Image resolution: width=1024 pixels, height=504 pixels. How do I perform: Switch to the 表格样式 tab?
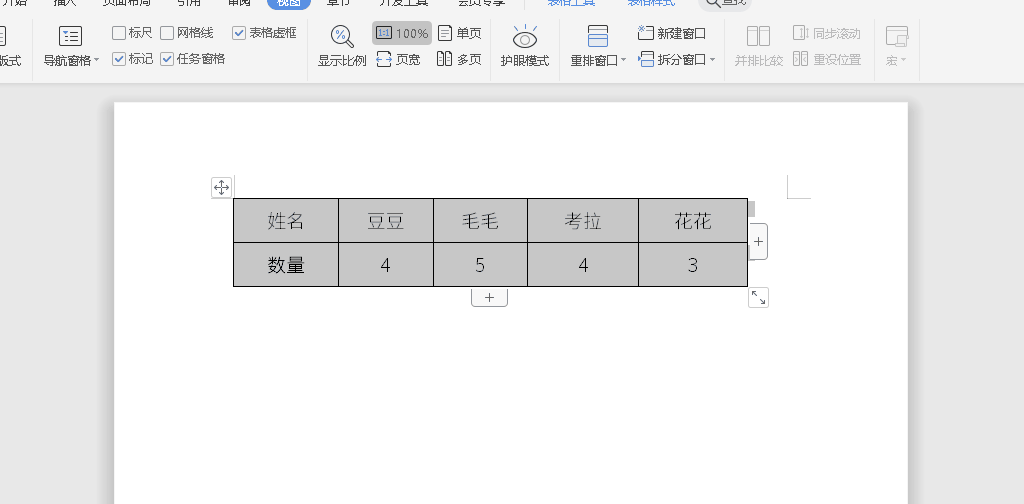(x=651, y=3)
